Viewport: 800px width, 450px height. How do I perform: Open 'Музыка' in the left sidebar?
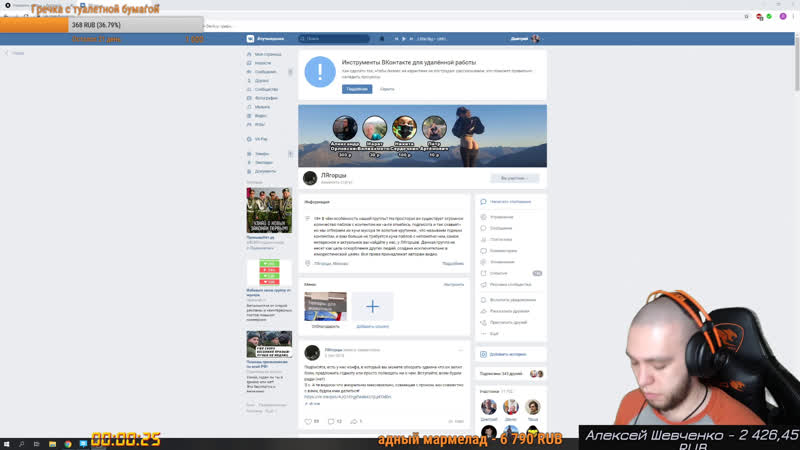tap(262, 107)
